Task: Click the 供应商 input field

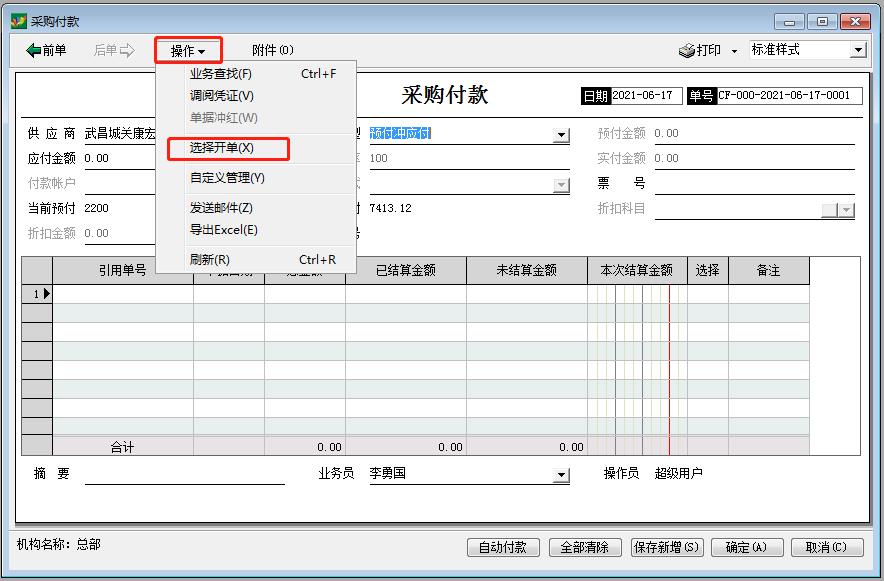Action: click(120, 134)
